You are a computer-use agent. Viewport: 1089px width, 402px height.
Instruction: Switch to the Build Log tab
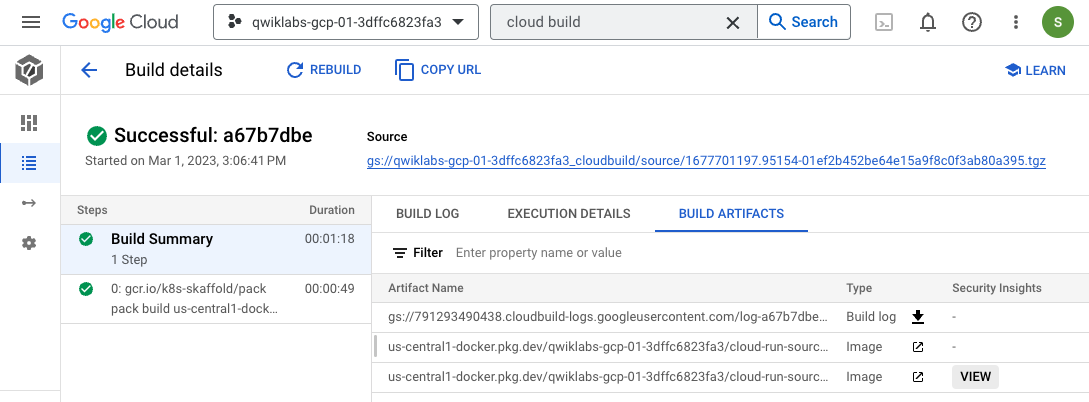pos(427,213)
